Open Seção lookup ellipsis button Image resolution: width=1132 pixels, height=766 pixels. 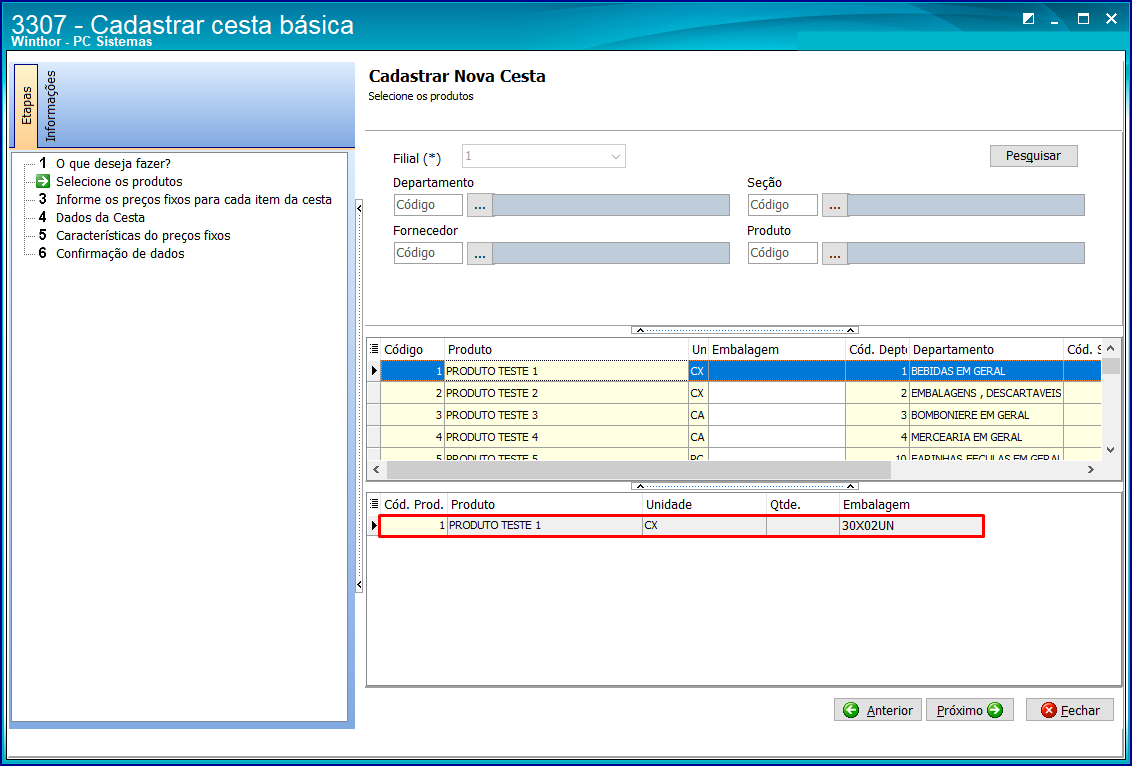[835, 205]
